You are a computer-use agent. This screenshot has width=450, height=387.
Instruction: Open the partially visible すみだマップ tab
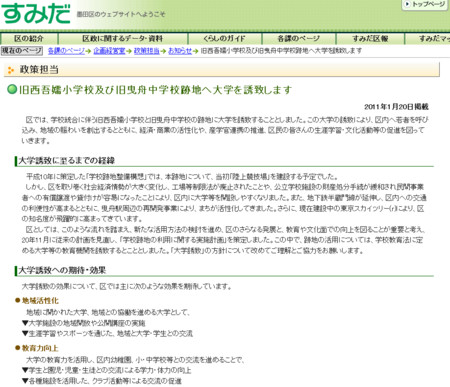point(428,39)
